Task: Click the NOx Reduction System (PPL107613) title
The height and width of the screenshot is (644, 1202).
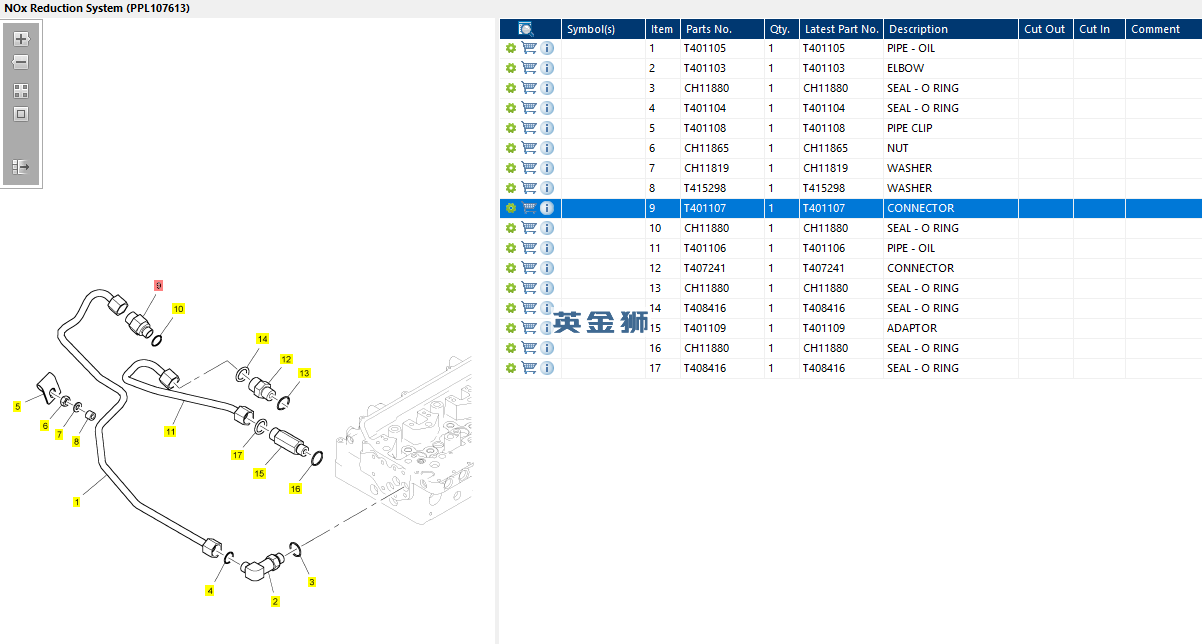Action: (97, 8)
